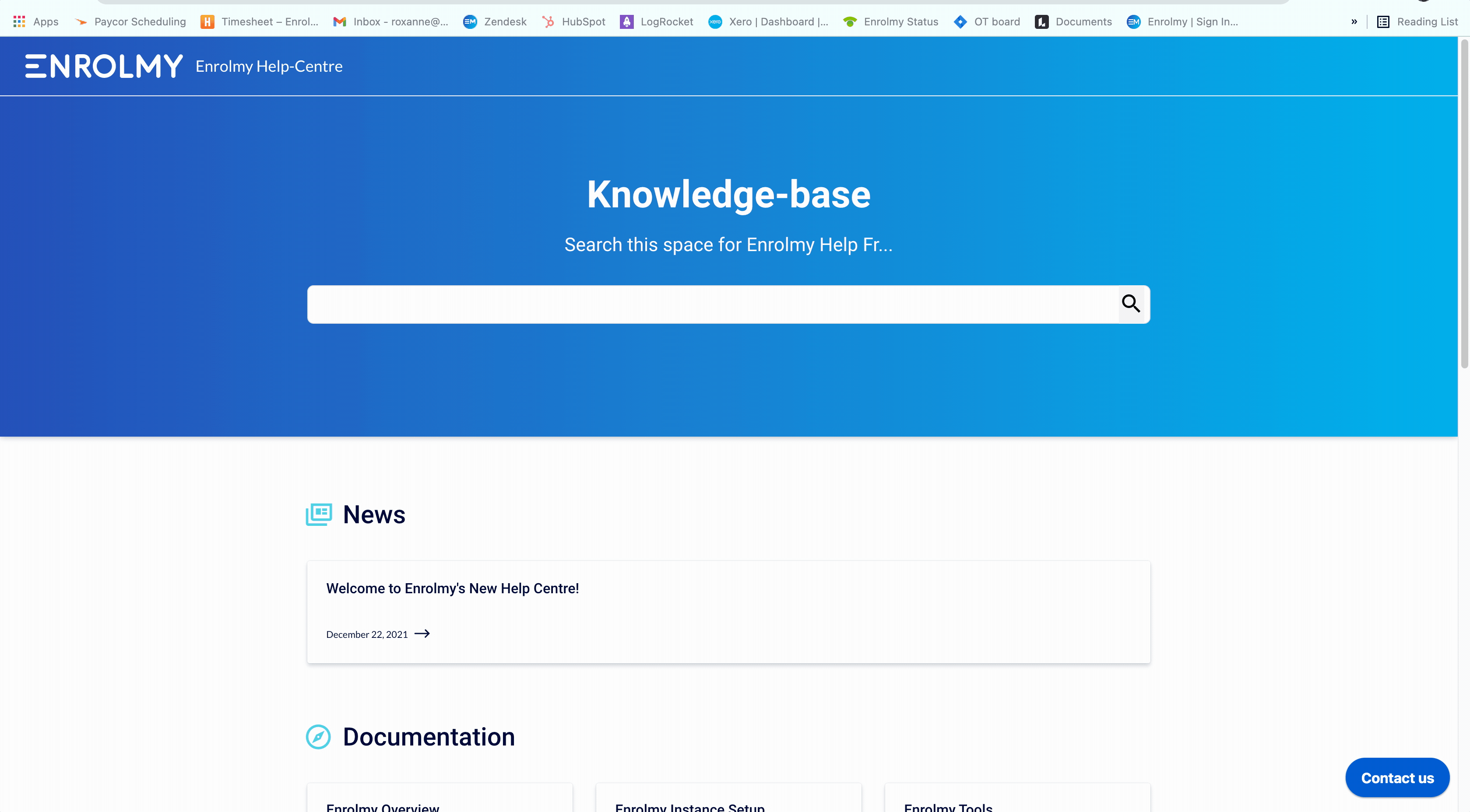Open the Paycor Scheduling bookmark icon
The height and width of the screenshot is (812, 1470).
tap(81, 22)
